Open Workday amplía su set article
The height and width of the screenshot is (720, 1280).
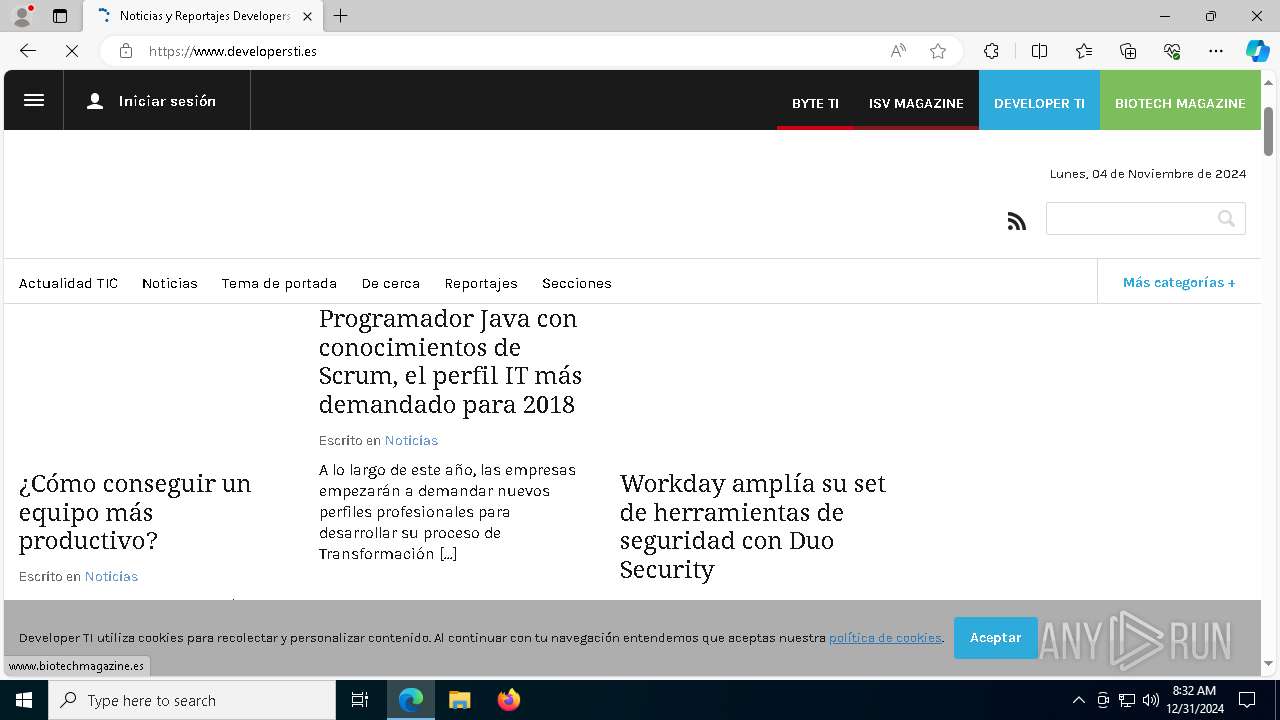click(752, 526)
